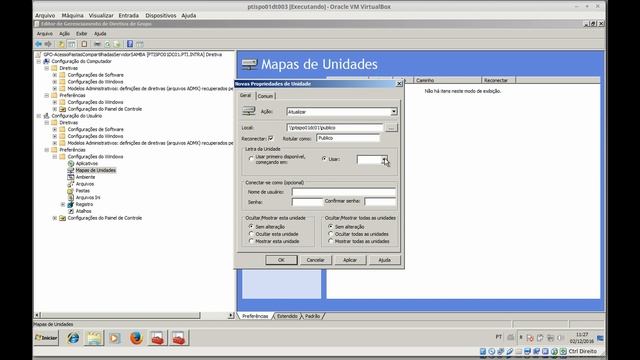Click the Forward arrow in editor toolbar

pos(48,44)
